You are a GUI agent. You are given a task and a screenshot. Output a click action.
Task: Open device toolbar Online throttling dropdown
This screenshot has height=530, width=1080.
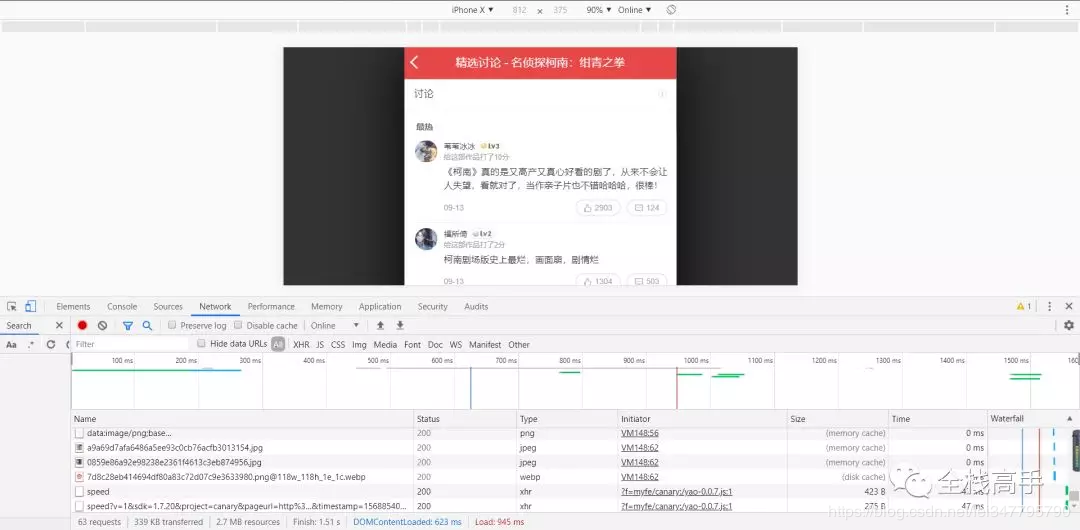[x=634, y=10]
